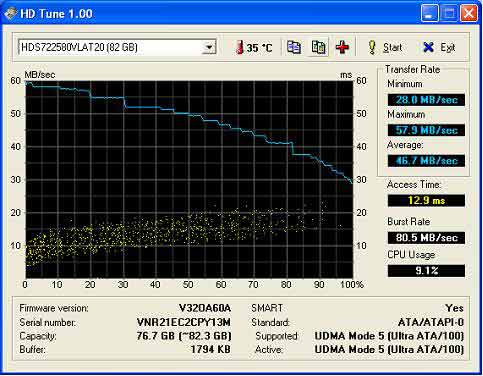Open the drive selection dropdown arrow
The image size is (483, 376).
coord(209,47)
